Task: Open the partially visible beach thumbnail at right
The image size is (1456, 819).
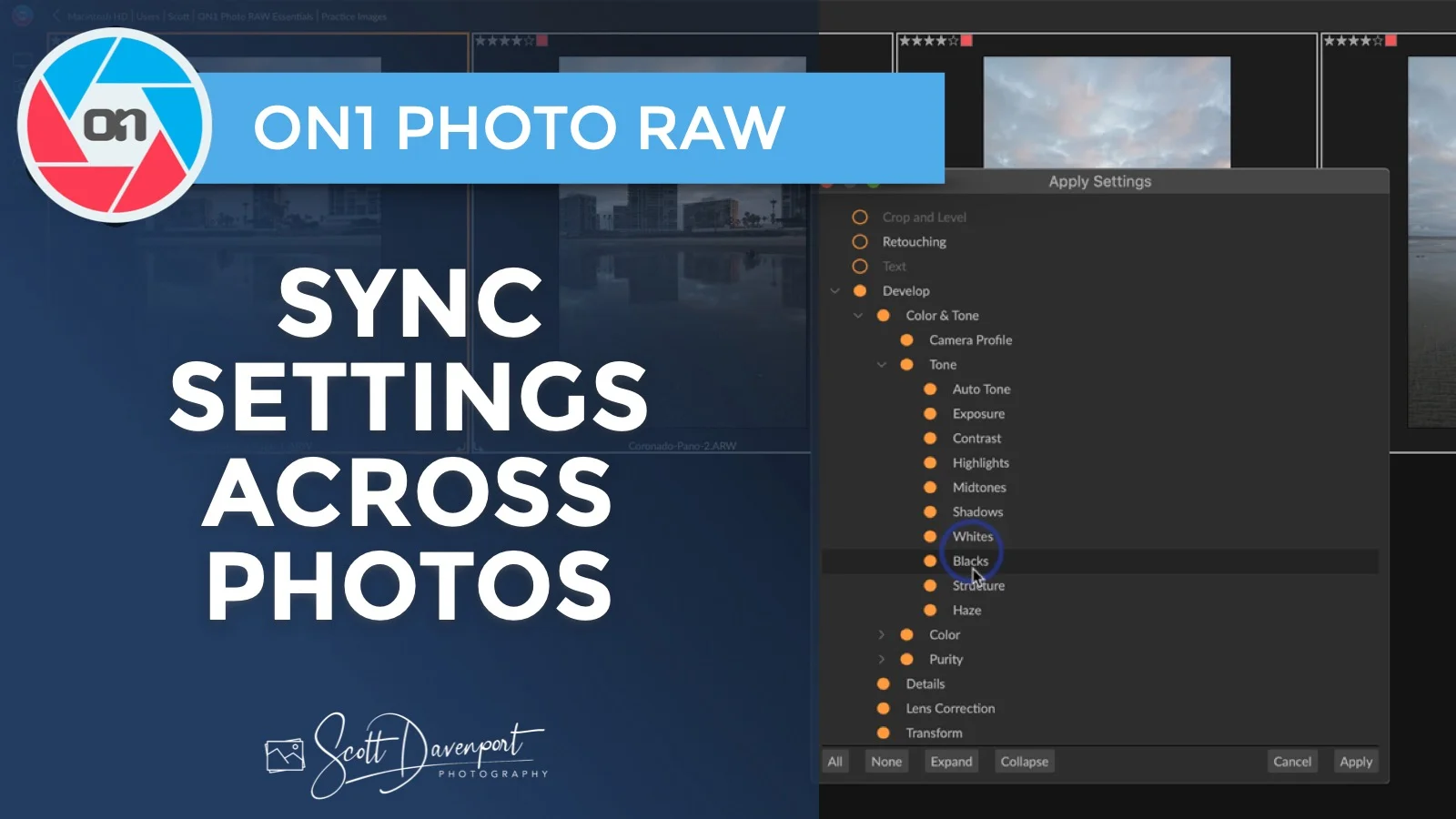Action: pos(1431,241)
